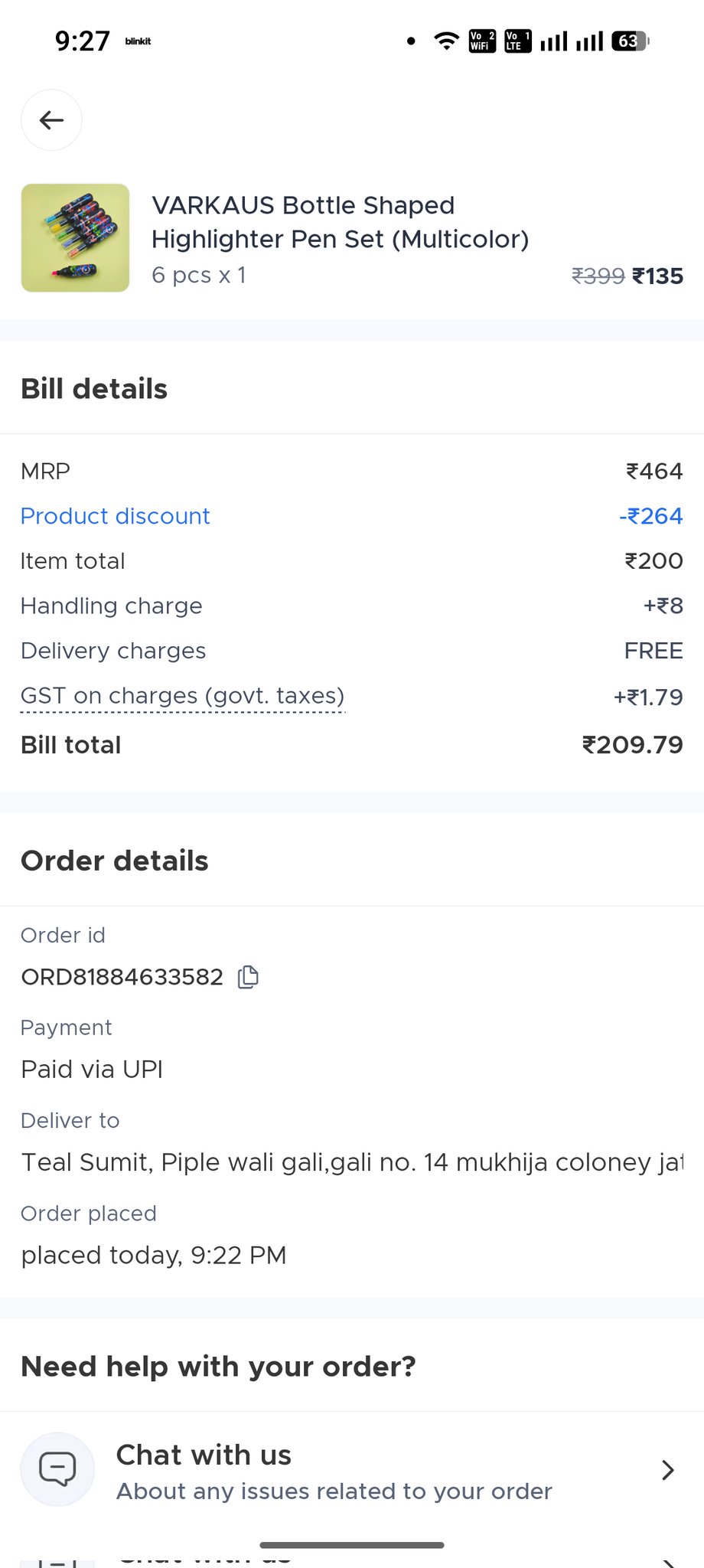704x1568 pixels.
Task: Copy the order ID with copy icon
Action: click(248, 977)
